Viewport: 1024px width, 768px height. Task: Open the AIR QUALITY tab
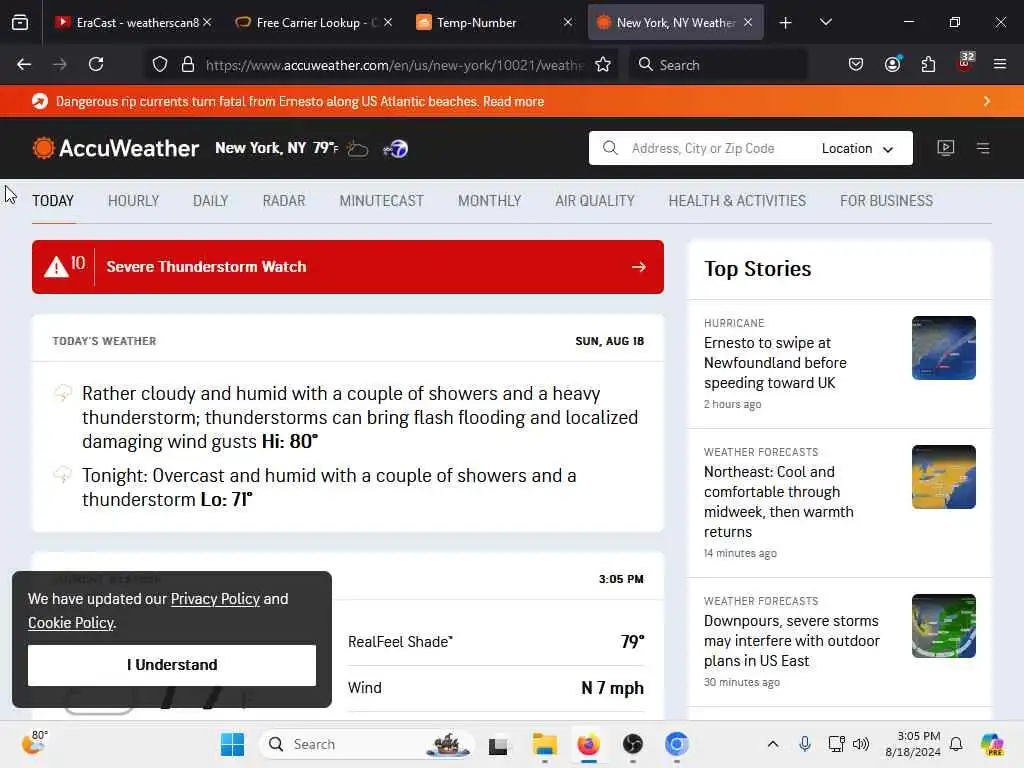point(594,200)
